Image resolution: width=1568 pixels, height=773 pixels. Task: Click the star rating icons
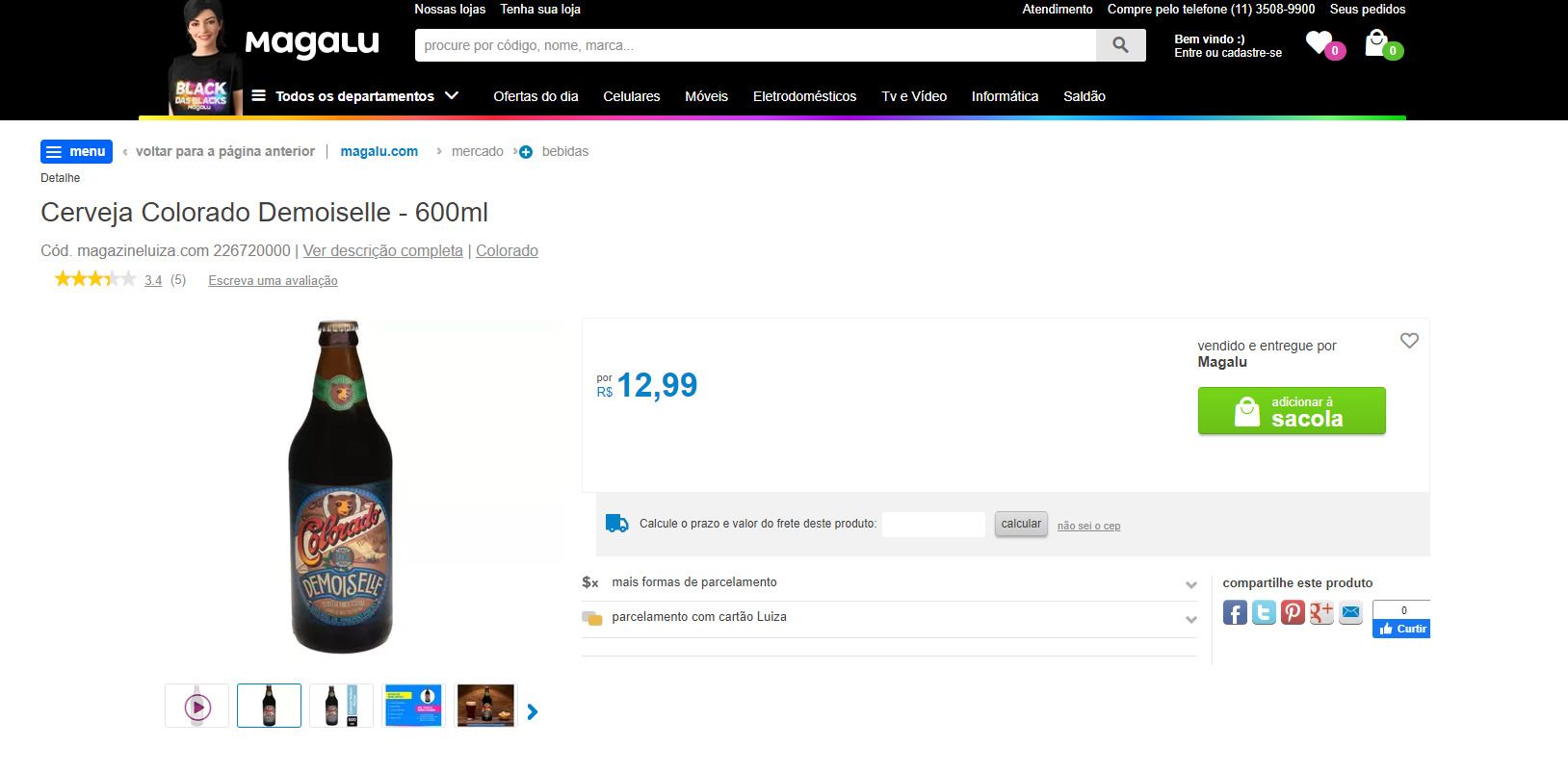click(95, 279)
